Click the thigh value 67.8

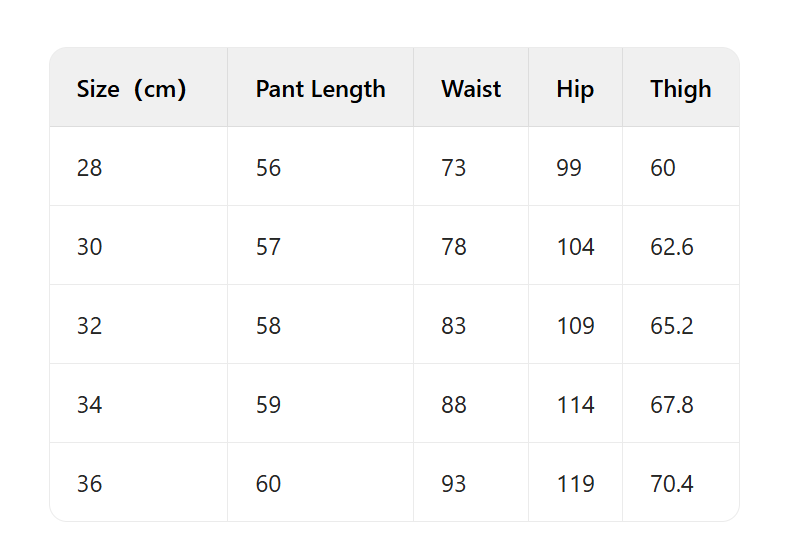coord(672,405)
